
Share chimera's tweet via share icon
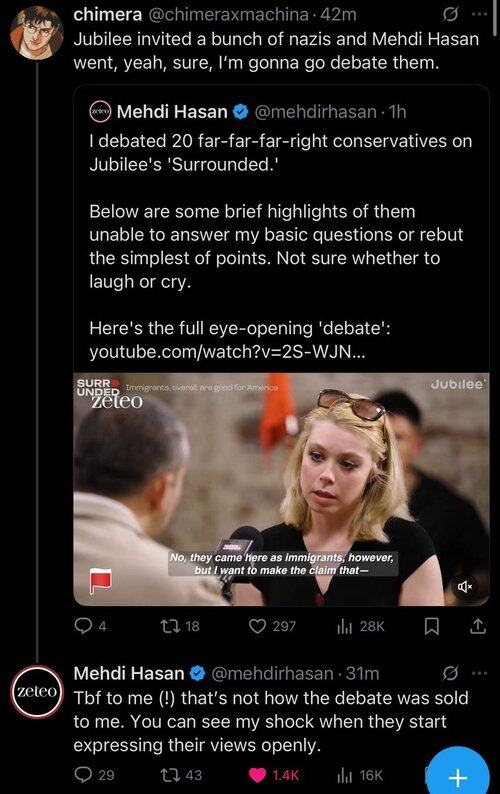pos(478,627)
